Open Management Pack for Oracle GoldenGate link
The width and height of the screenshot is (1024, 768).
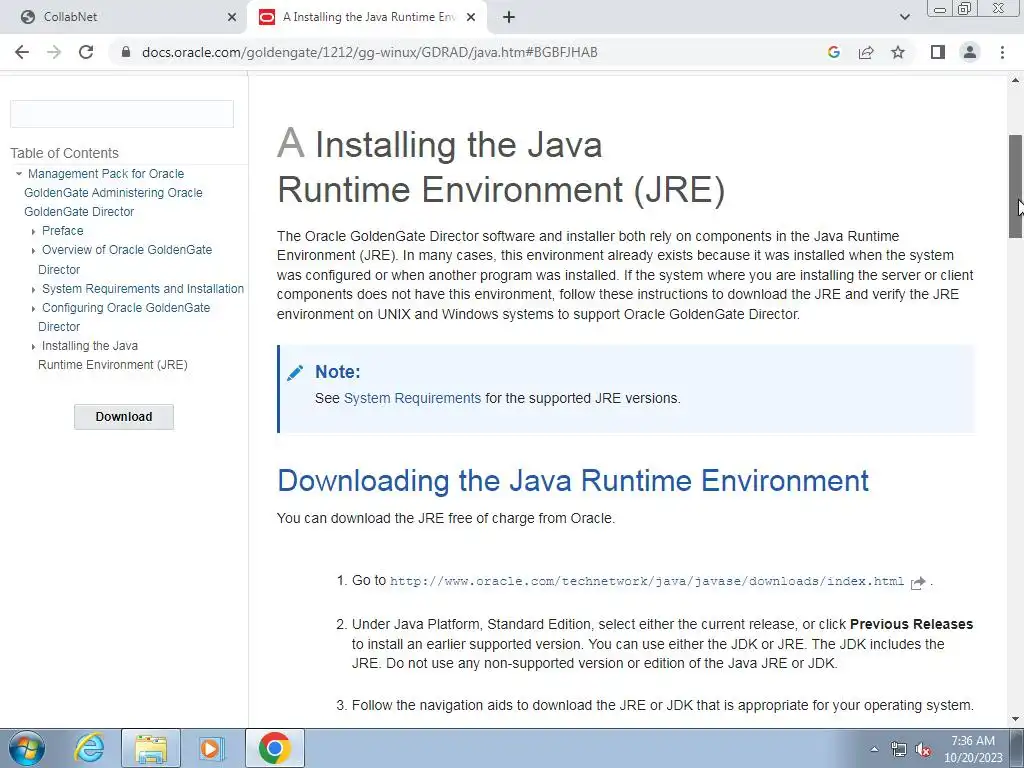pyautogui.click(x=113, y=193)
